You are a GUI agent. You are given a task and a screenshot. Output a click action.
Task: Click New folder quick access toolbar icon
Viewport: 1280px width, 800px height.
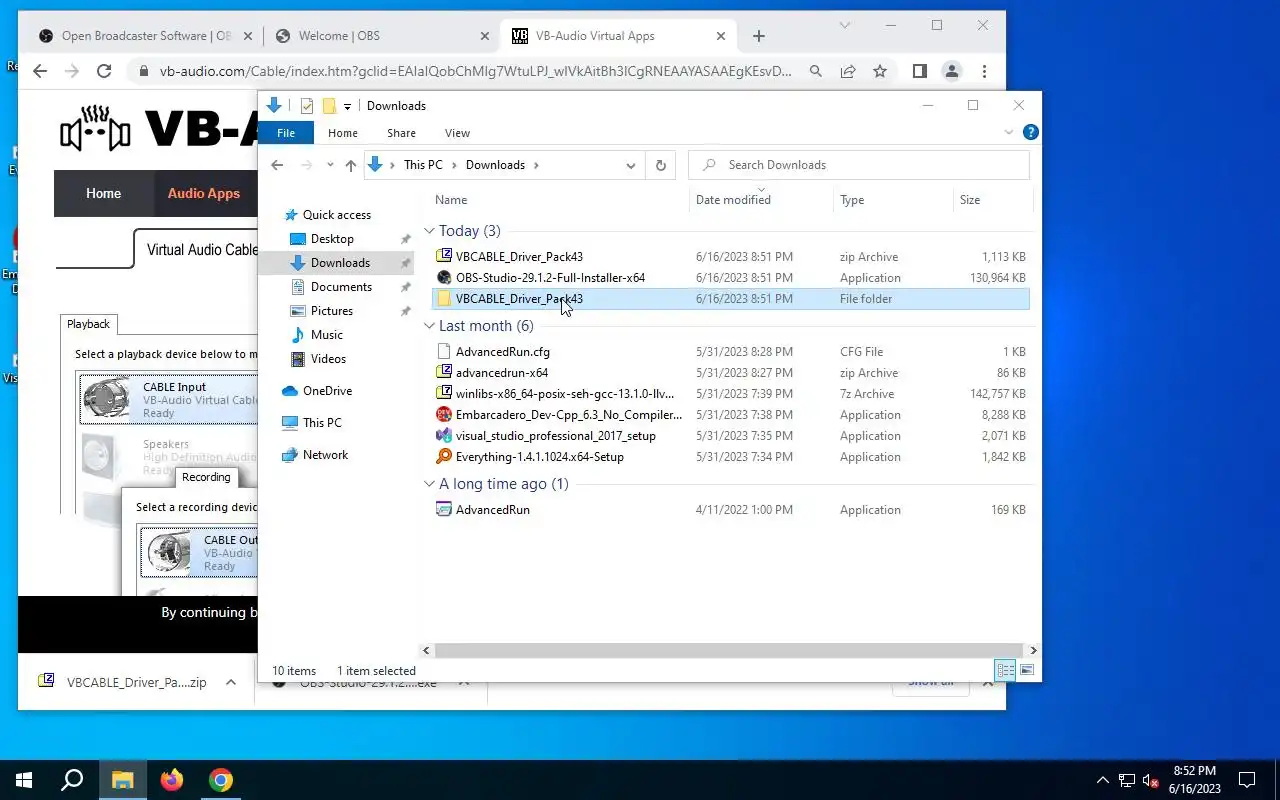329,106
